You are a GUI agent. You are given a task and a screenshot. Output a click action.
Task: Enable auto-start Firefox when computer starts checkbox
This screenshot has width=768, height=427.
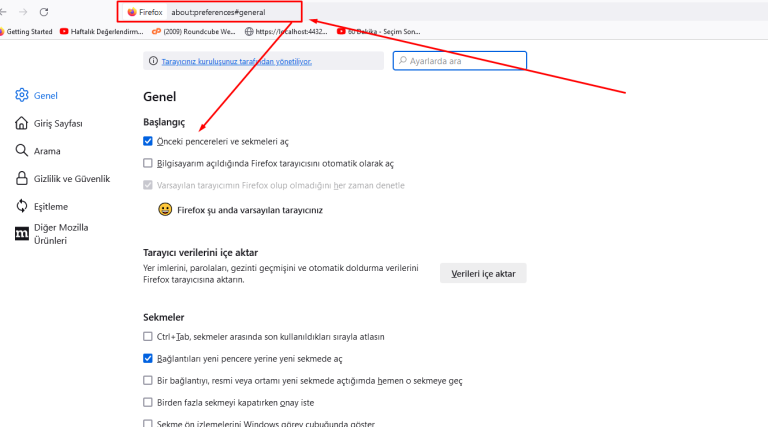pos(149,163)
